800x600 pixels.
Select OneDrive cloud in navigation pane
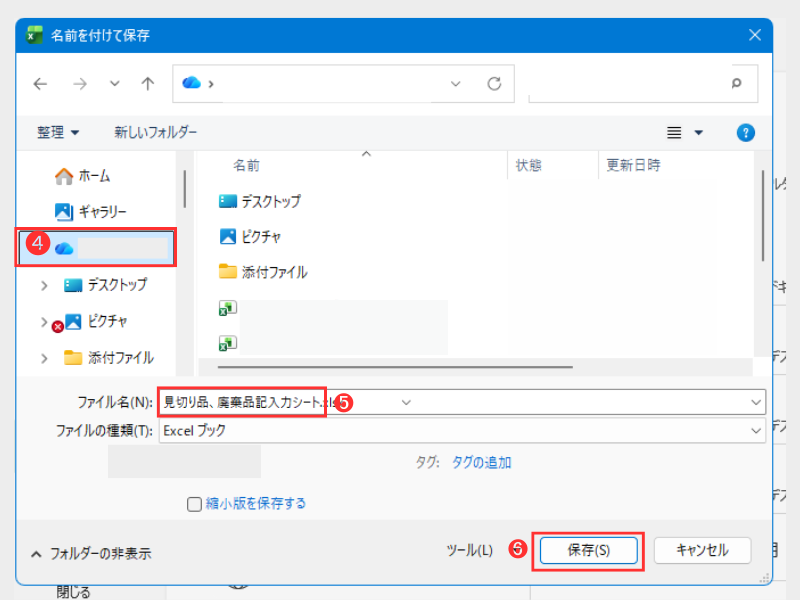tap(66, 248)
